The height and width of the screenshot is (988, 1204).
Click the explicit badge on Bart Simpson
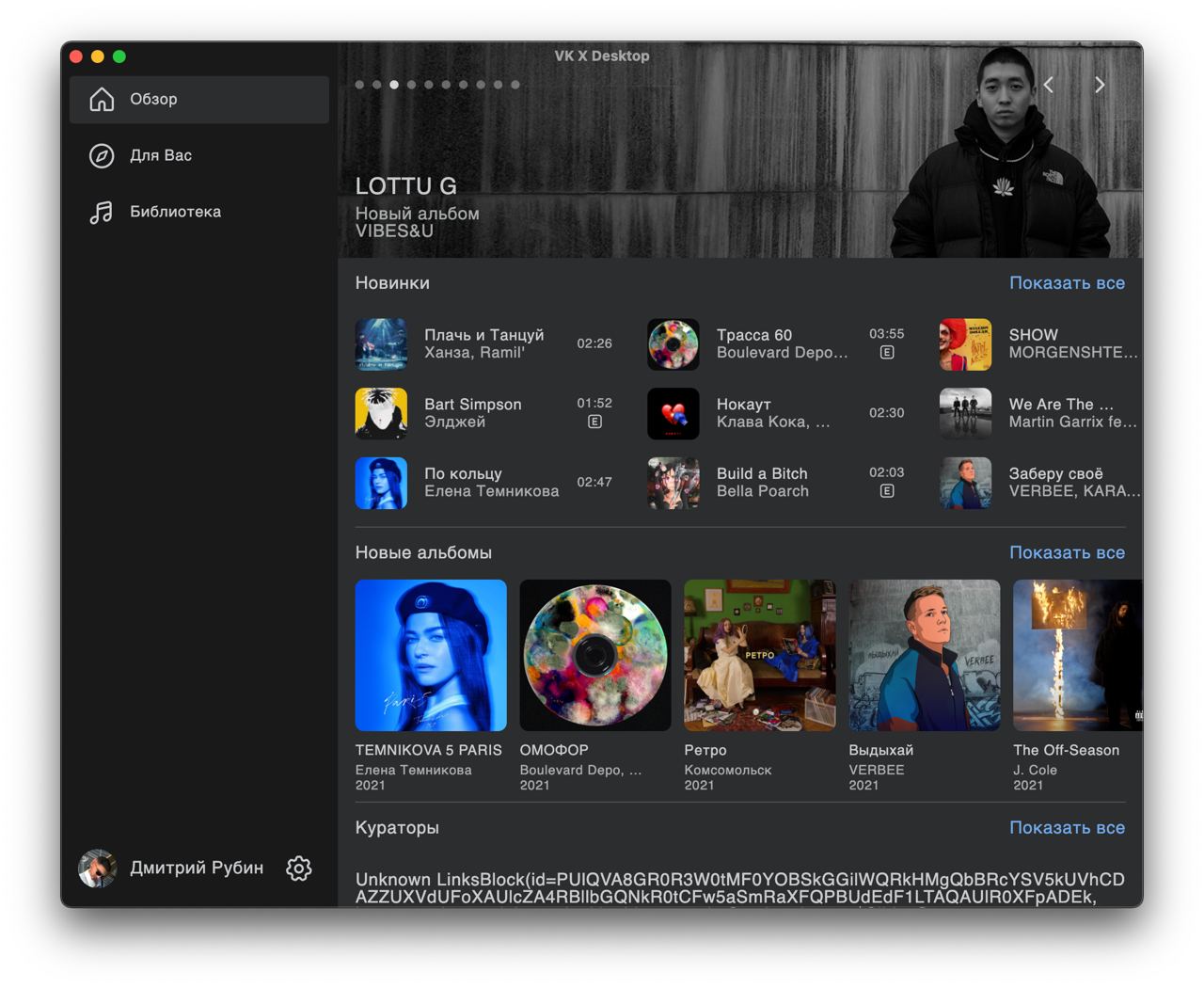(x=594, y=422)
